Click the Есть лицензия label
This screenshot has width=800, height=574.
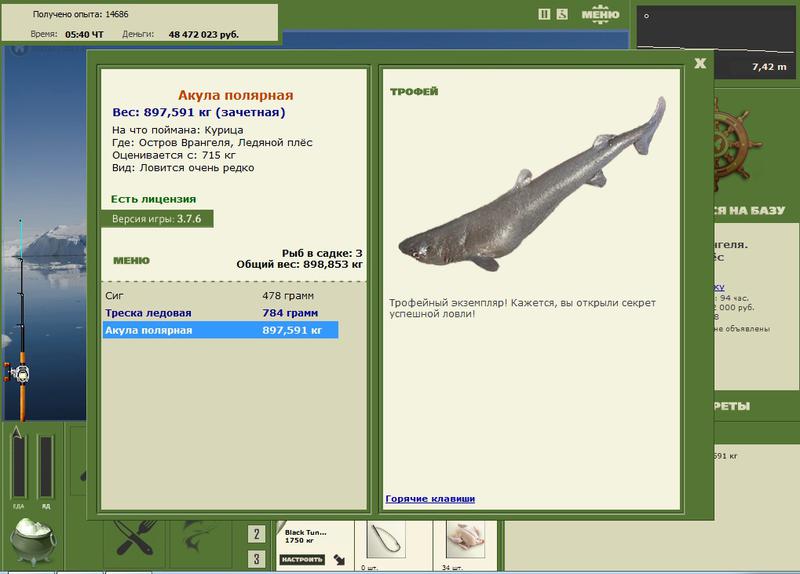(153, 199)
